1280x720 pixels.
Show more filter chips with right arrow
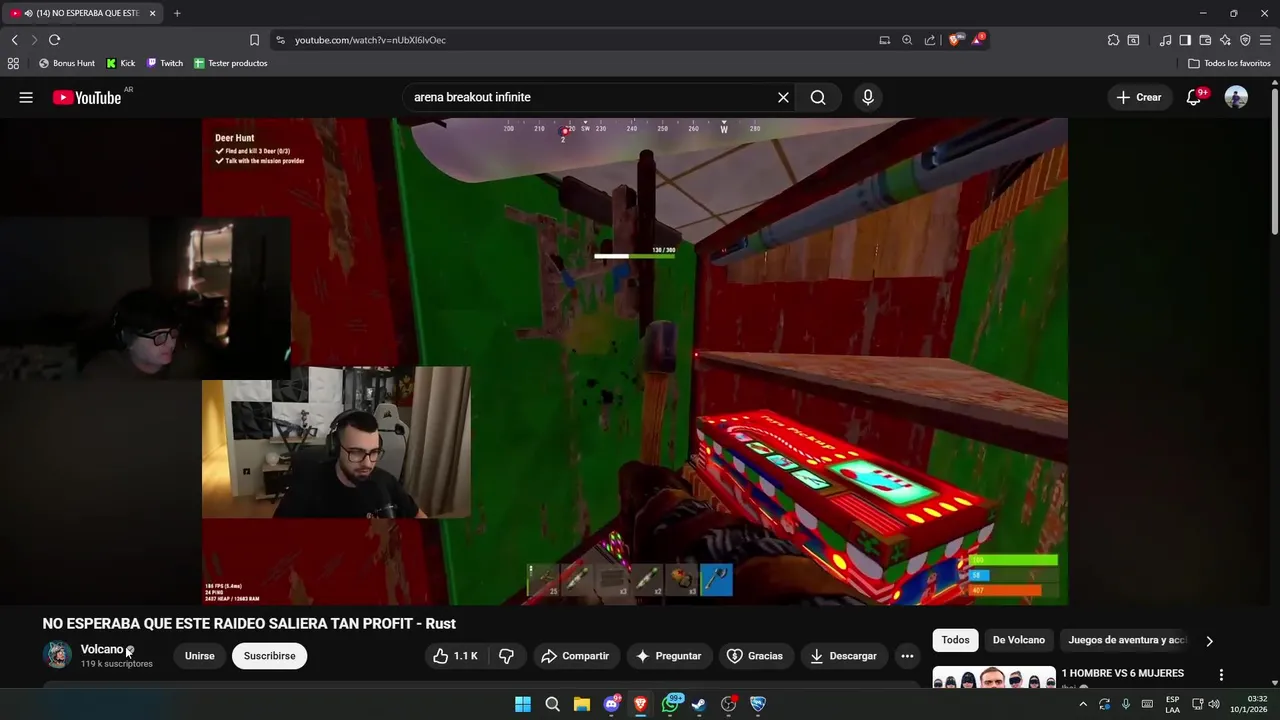pos(1209,641)
